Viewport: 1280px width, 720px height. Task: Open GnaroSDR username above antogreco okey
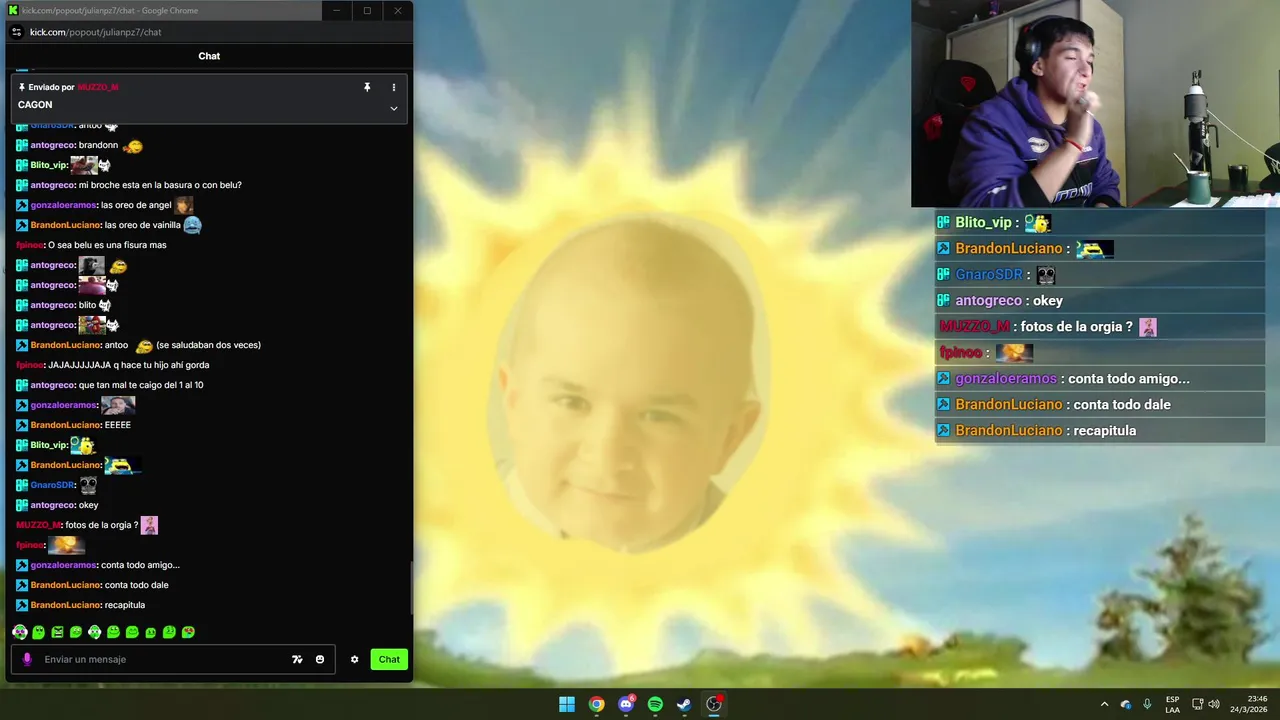[x=52, y=485]
